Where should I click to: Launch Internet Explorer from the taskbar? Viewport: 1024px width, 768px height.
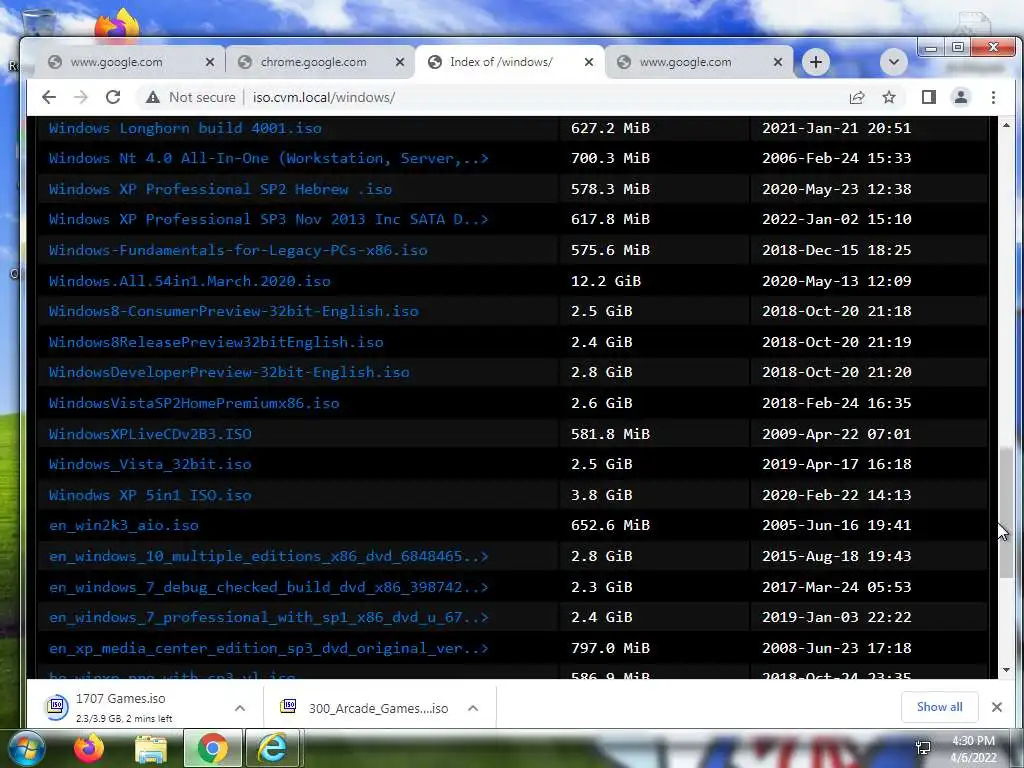(272, 749)
